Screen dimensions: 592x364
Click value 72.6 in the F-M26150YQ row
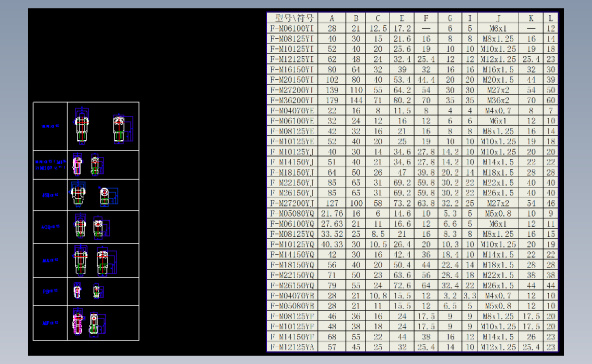coord(402,285)
